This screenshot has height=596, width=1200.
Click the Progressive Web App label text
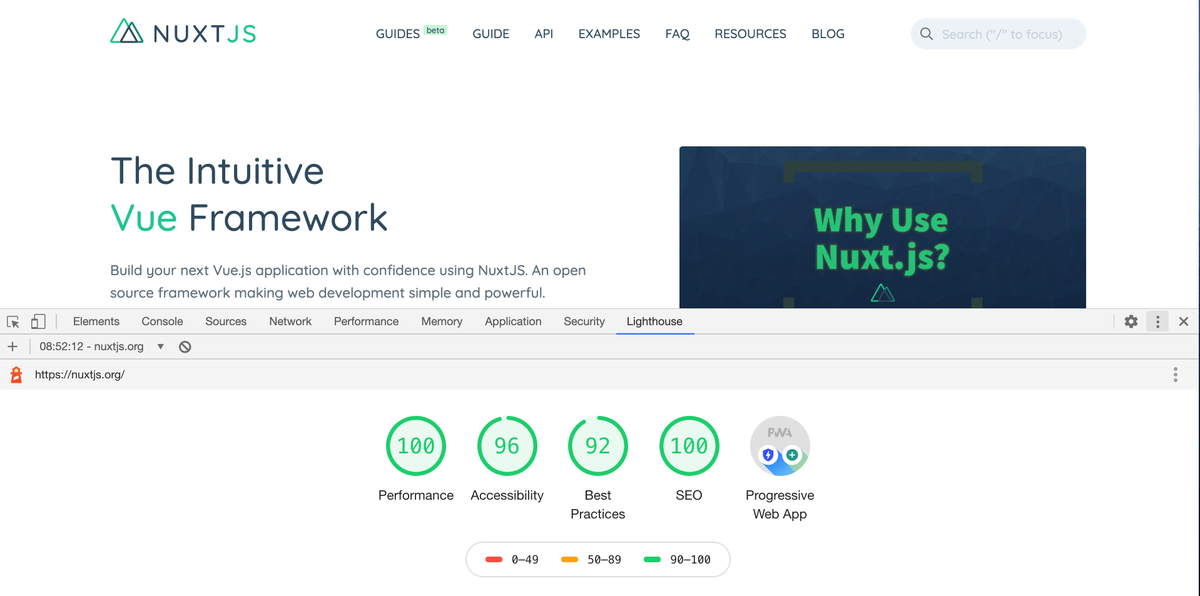pyautogui.click(x=780, y=505)
